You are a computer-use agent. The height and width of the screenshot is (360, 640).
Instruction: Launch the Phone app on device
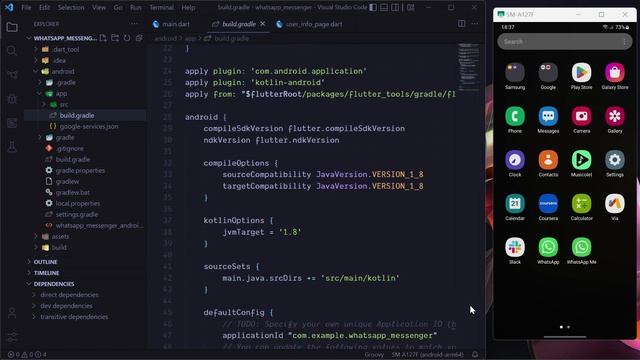click(515, 120)
